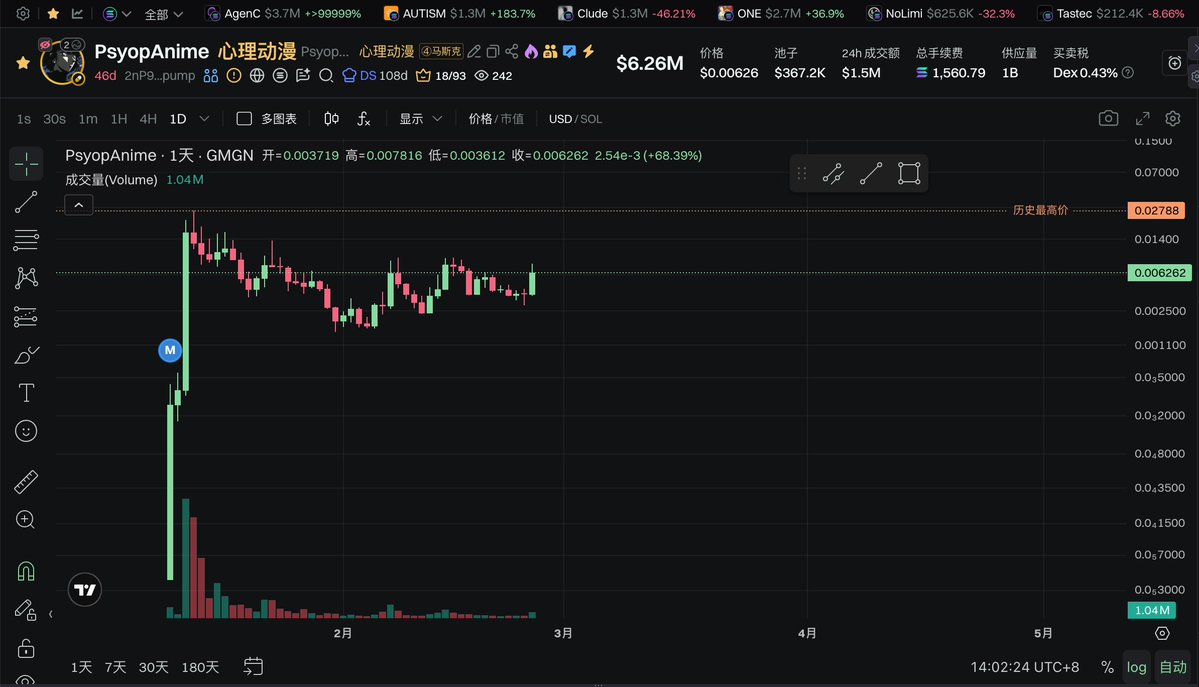Select the 1D interval
This screenshot has width=1199, height=687.
pos(178,119)
